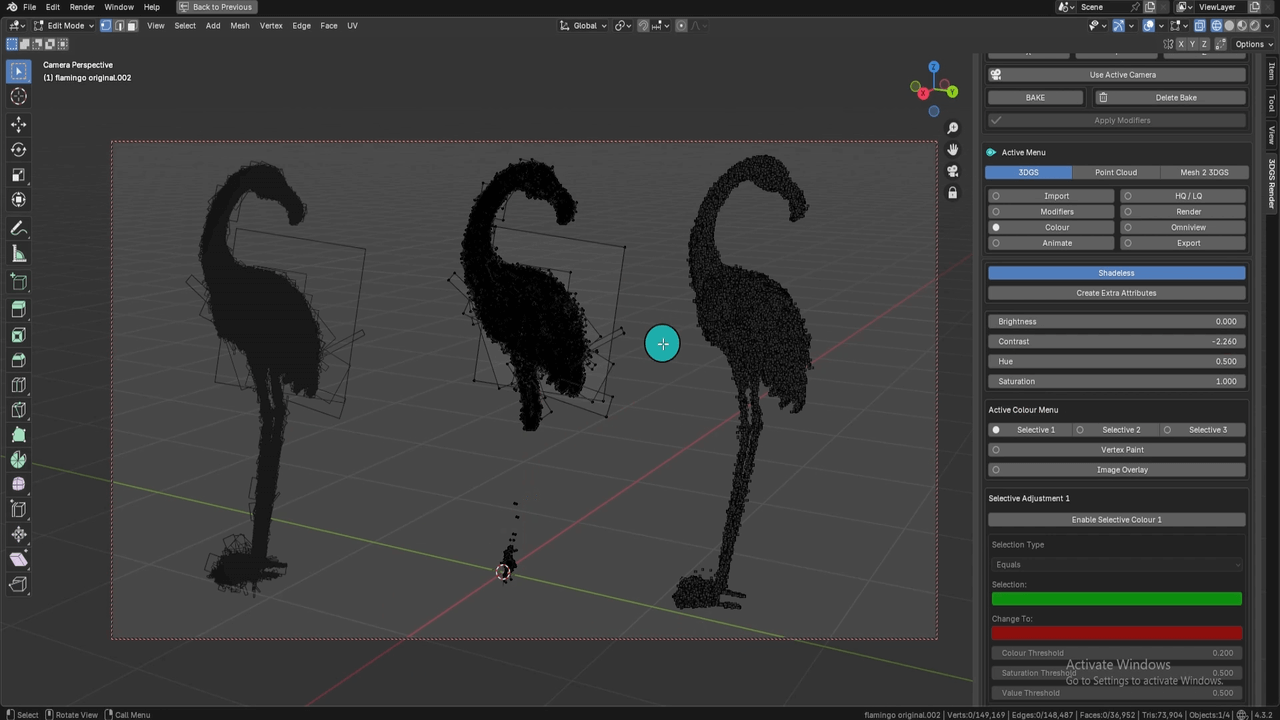Choose the Annotate pencil tool
This screenshot has width=1280, height=720.
[18, 229]
